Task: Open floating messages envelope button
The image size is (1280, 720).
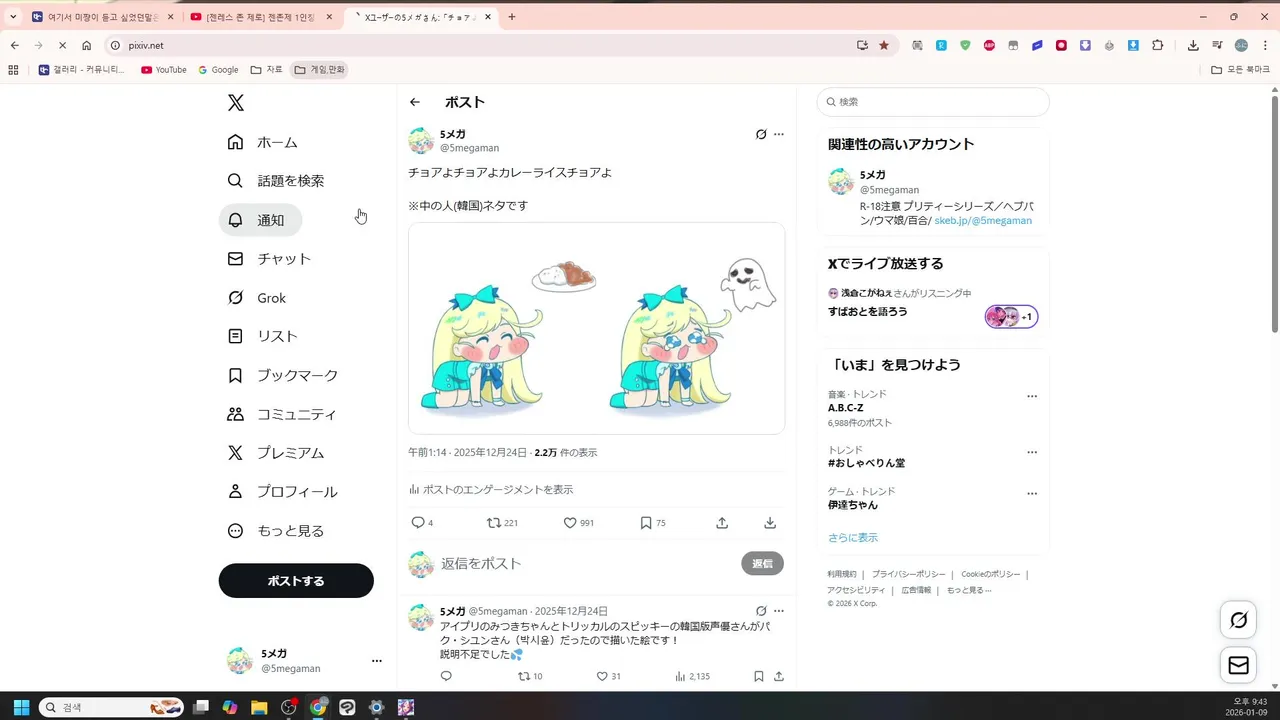Action: coord(1239,666)
